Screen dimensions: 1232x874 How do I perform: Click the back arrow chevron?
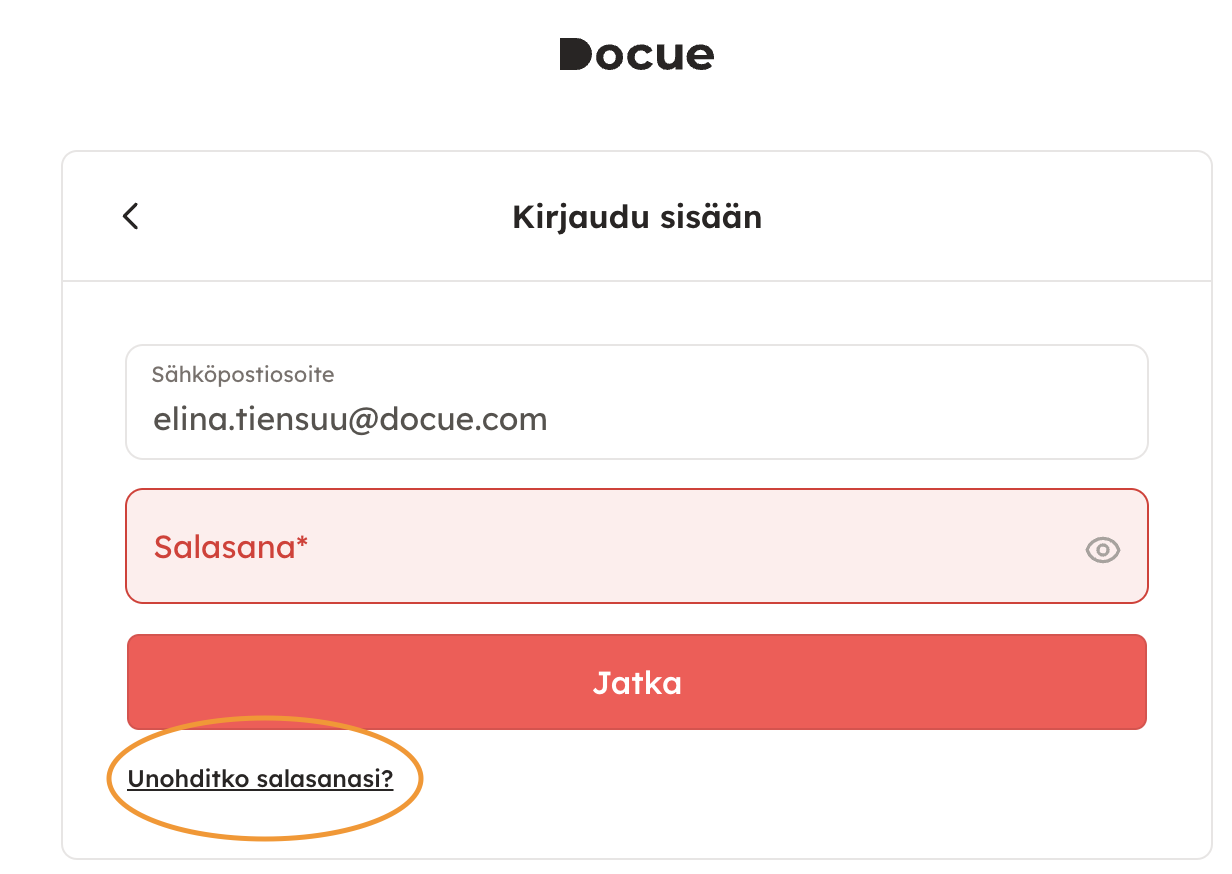[130, 216]
